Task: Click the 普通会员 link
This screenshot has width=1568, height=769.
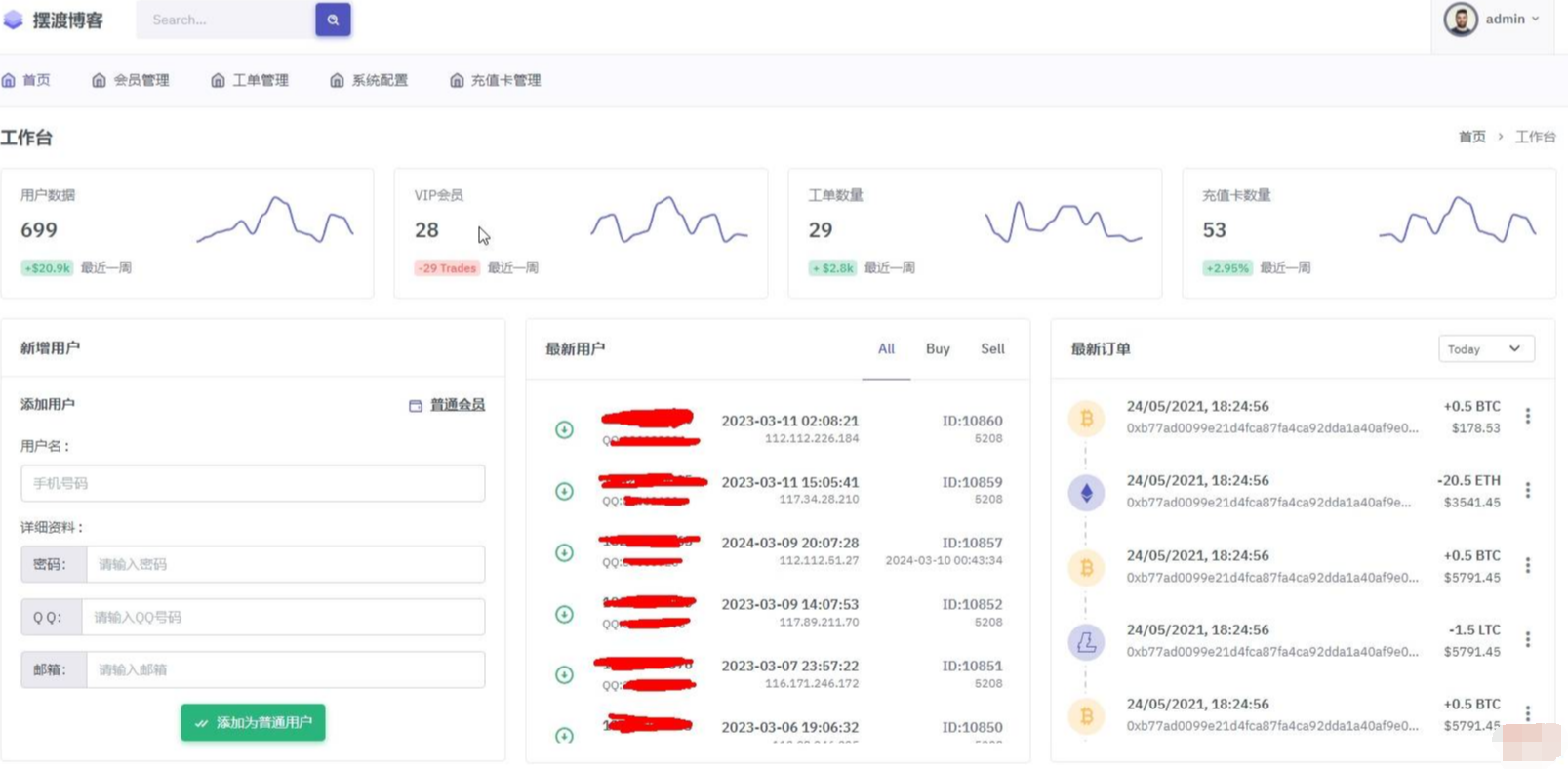Action: (x=458, y=404)
